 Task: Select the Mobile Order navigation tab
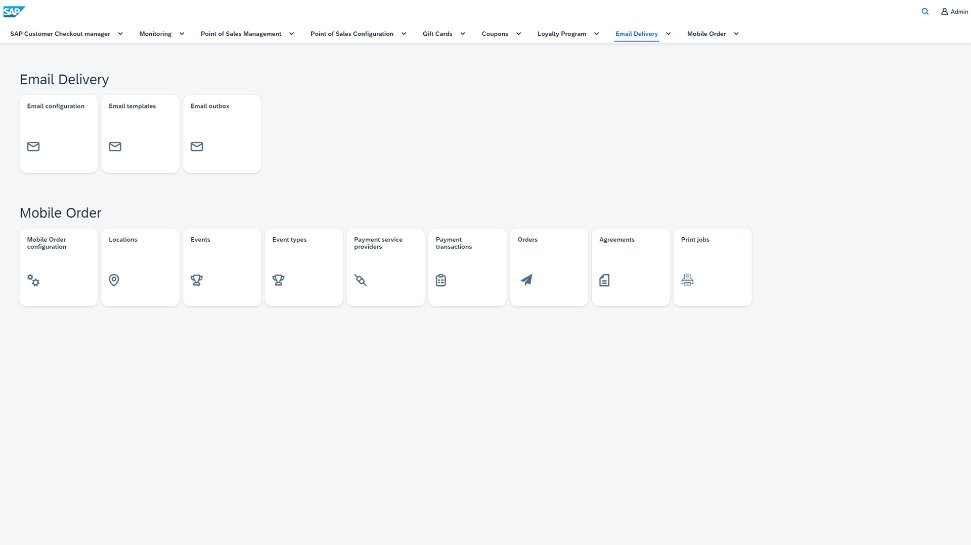(706, 34)
